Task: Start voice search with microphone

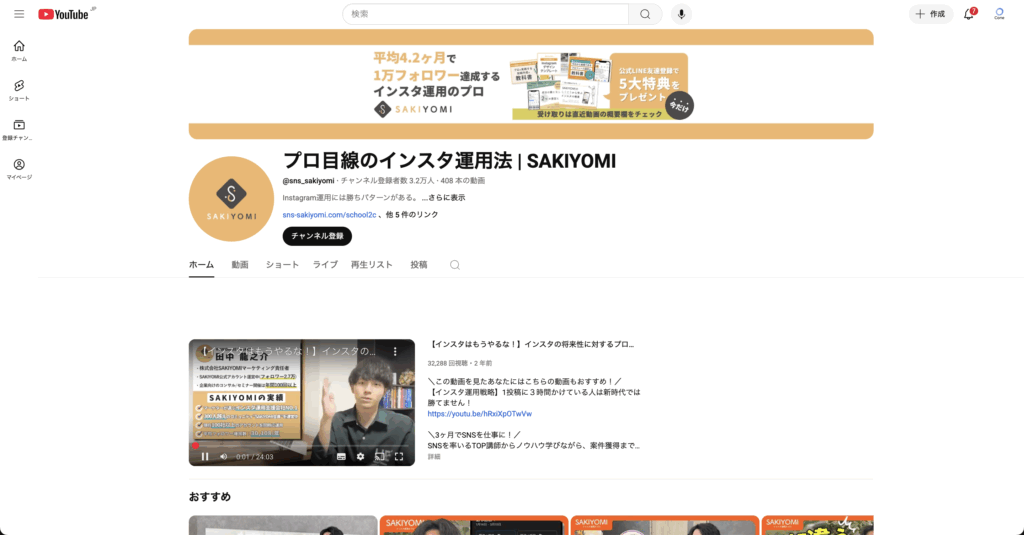Action: pos(681,14)
